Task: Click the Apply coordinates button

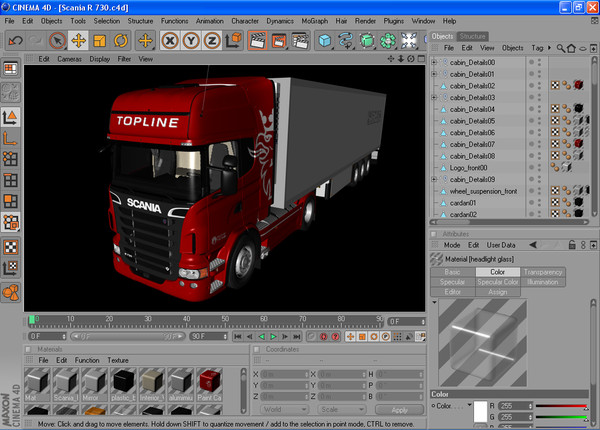Action: point(399,410)
